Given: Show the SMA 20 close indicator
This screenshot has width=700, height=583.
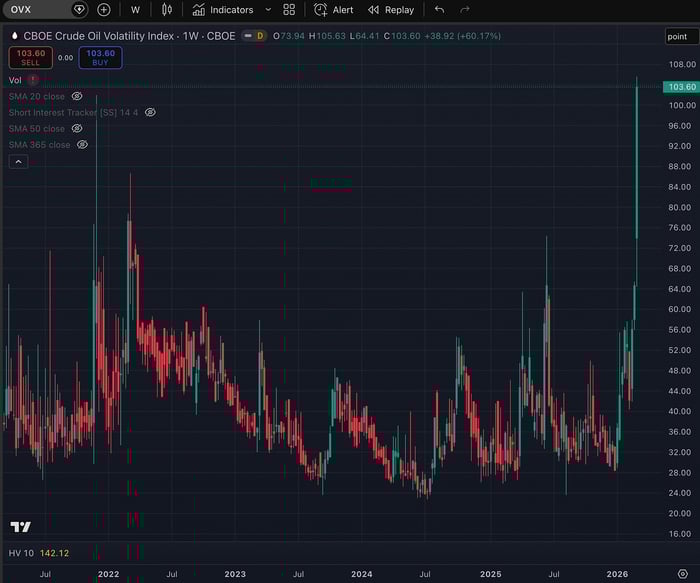Looking at the screenshot, I should [77, 97].
